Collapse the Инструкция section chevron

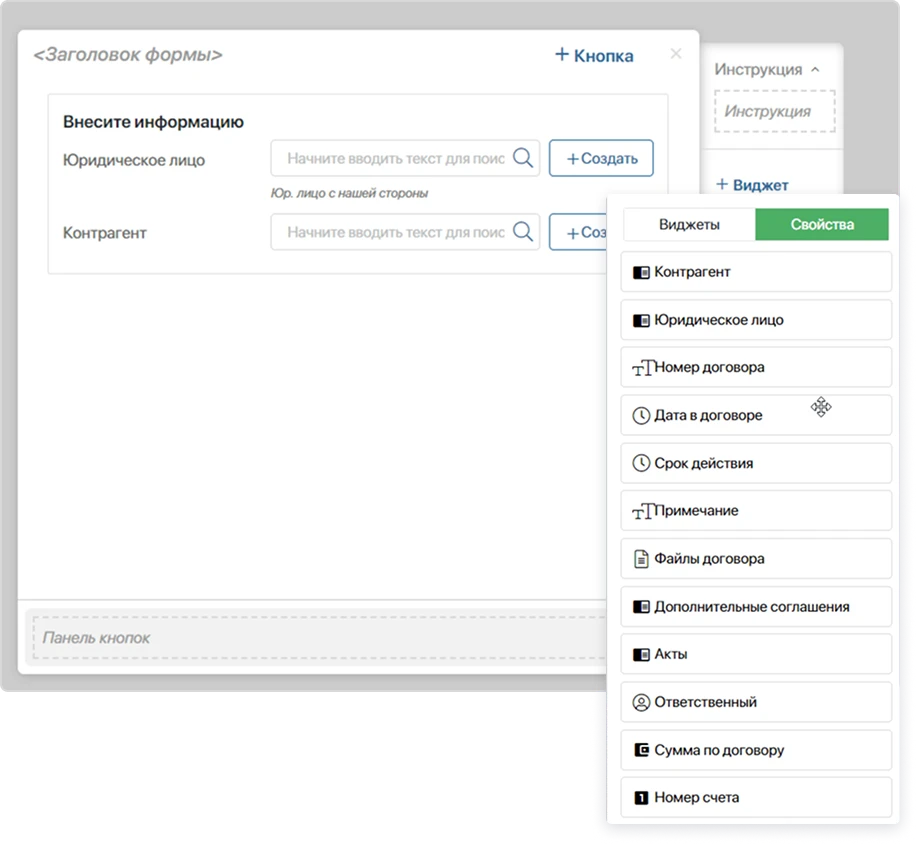[815, 70]
